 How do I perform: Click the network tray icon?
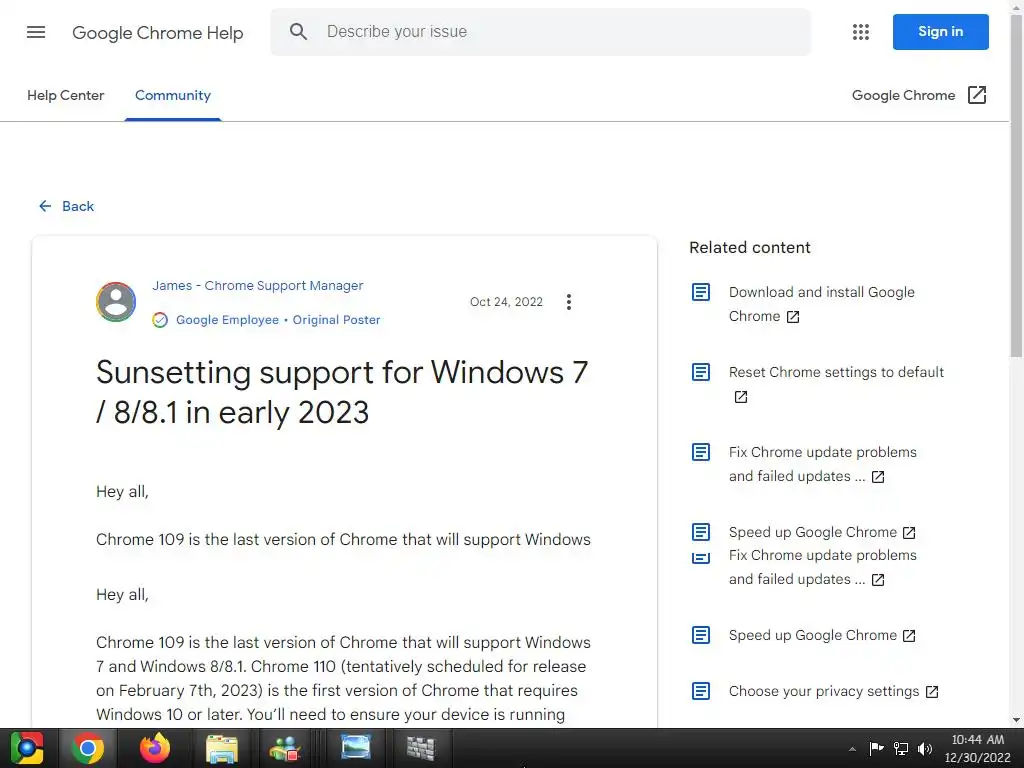901,748
